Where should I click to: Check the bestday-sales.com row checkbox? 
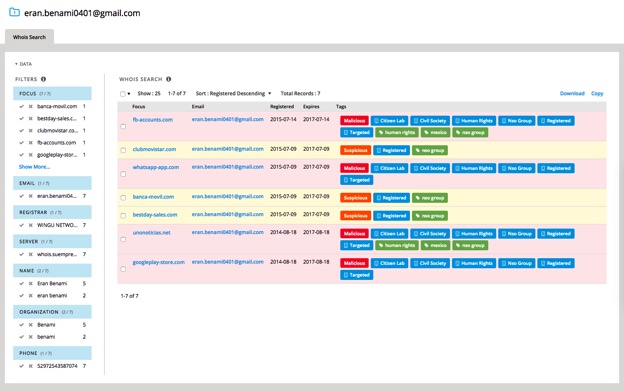point(123,216)
